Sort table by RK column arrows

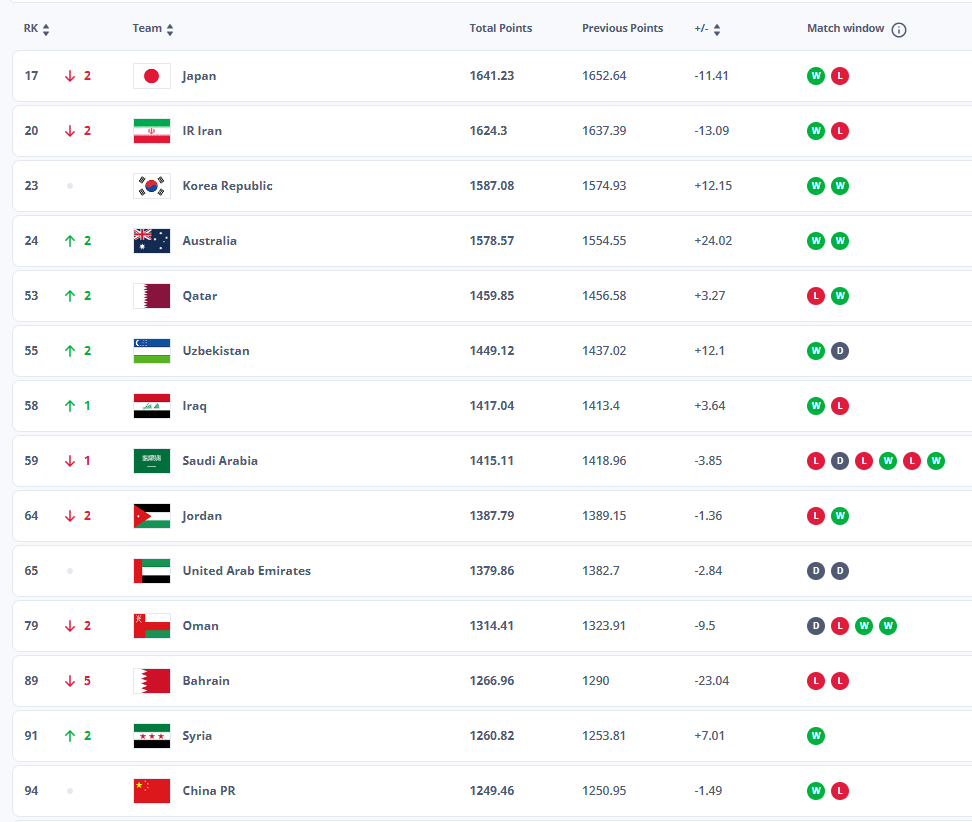tap(46, 30)
